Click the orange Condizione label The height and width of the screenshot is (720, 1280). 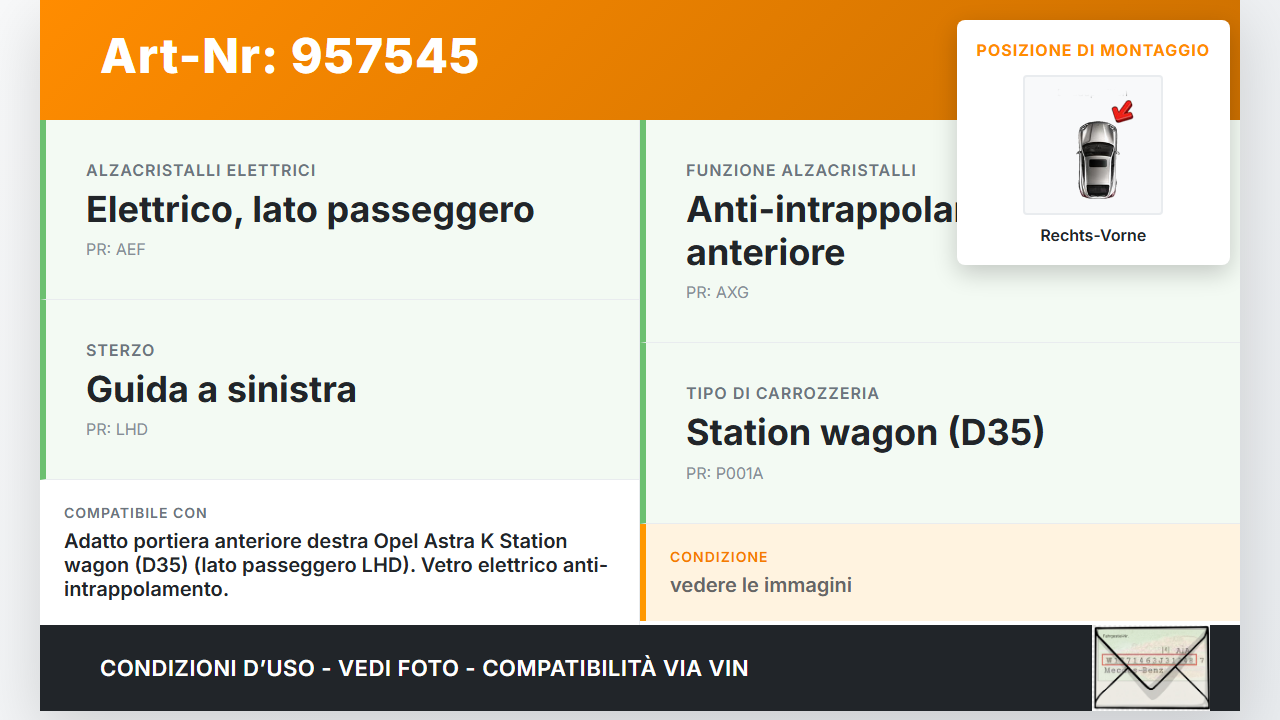[x=718, y=557]
